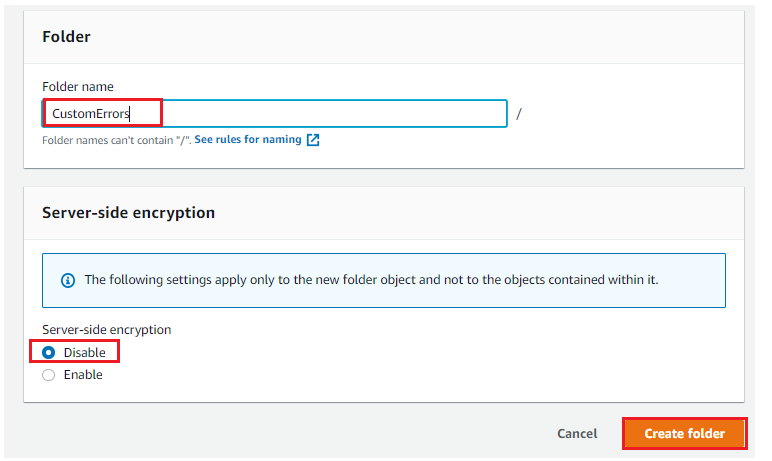Screen dimensions: 772x461
Task: Select the Enable encryption radio button
Action: [48, 375]
